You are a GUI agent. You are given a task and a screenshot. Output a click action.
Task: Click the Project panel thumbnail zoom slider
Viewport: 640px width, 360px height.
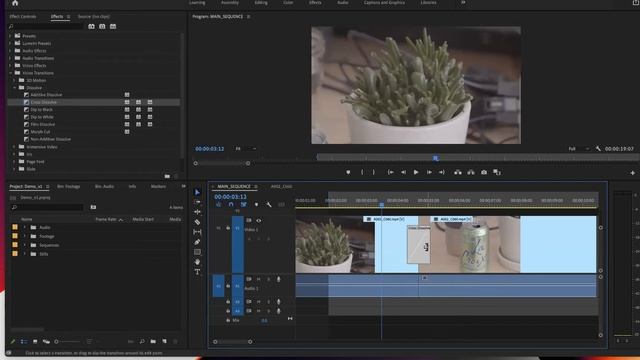tap(68, 341)
